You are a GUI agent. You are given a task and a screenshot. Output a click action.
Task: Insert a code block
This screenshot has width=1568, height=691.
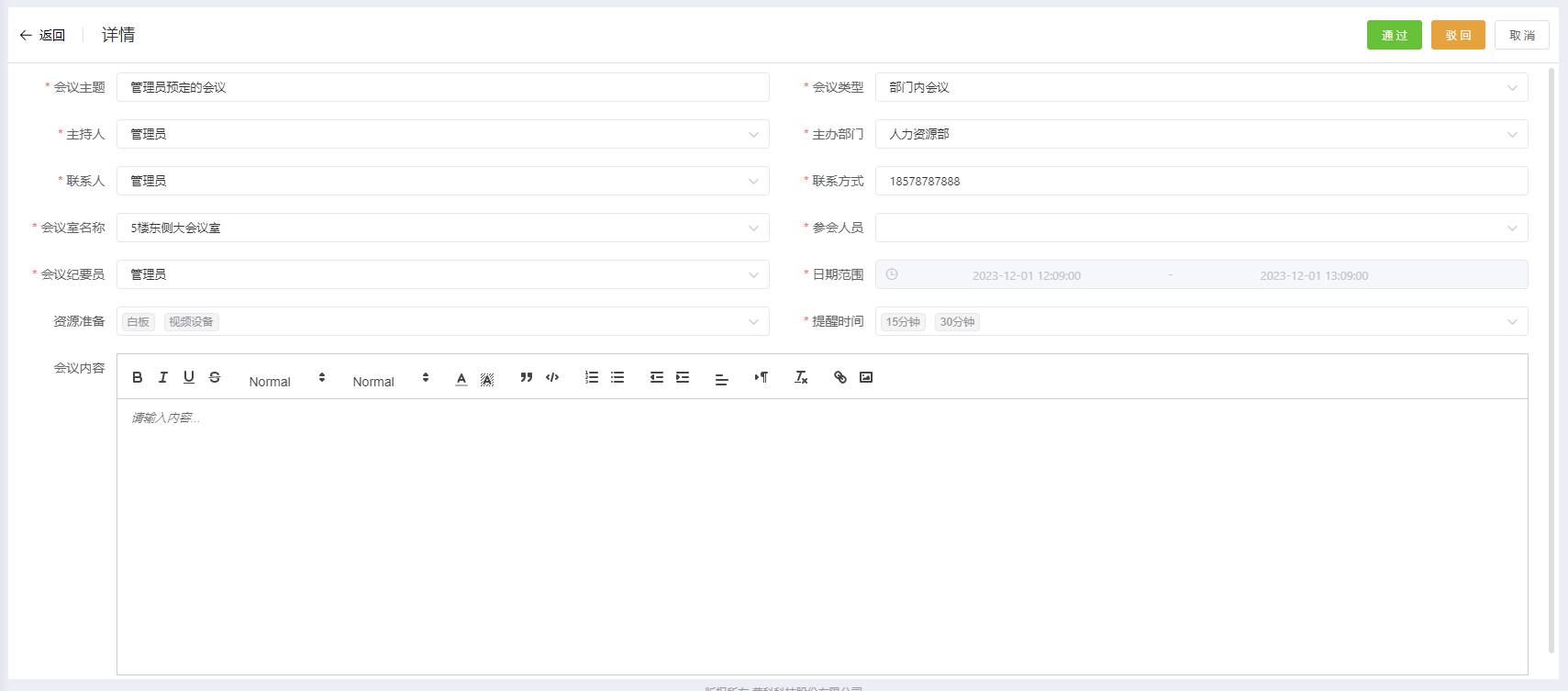[552, 377]
